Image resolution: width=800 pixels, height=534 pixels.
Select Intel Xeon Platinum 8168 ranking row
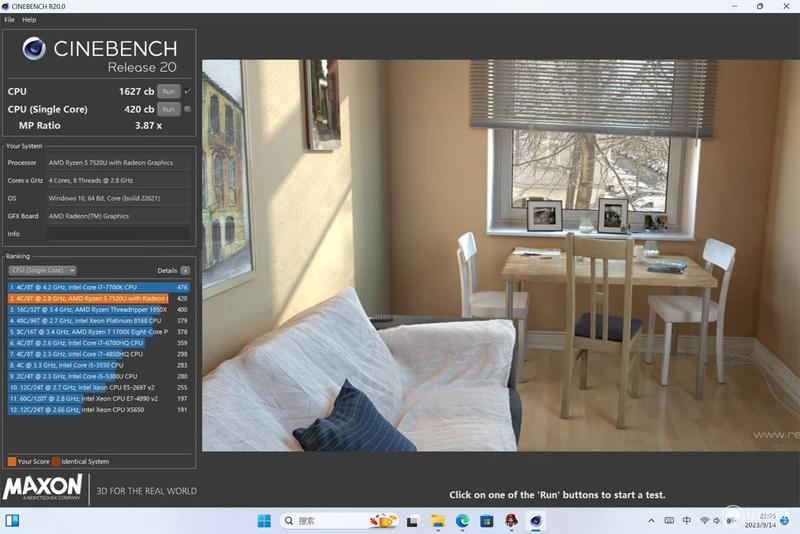tap(99, 321)
